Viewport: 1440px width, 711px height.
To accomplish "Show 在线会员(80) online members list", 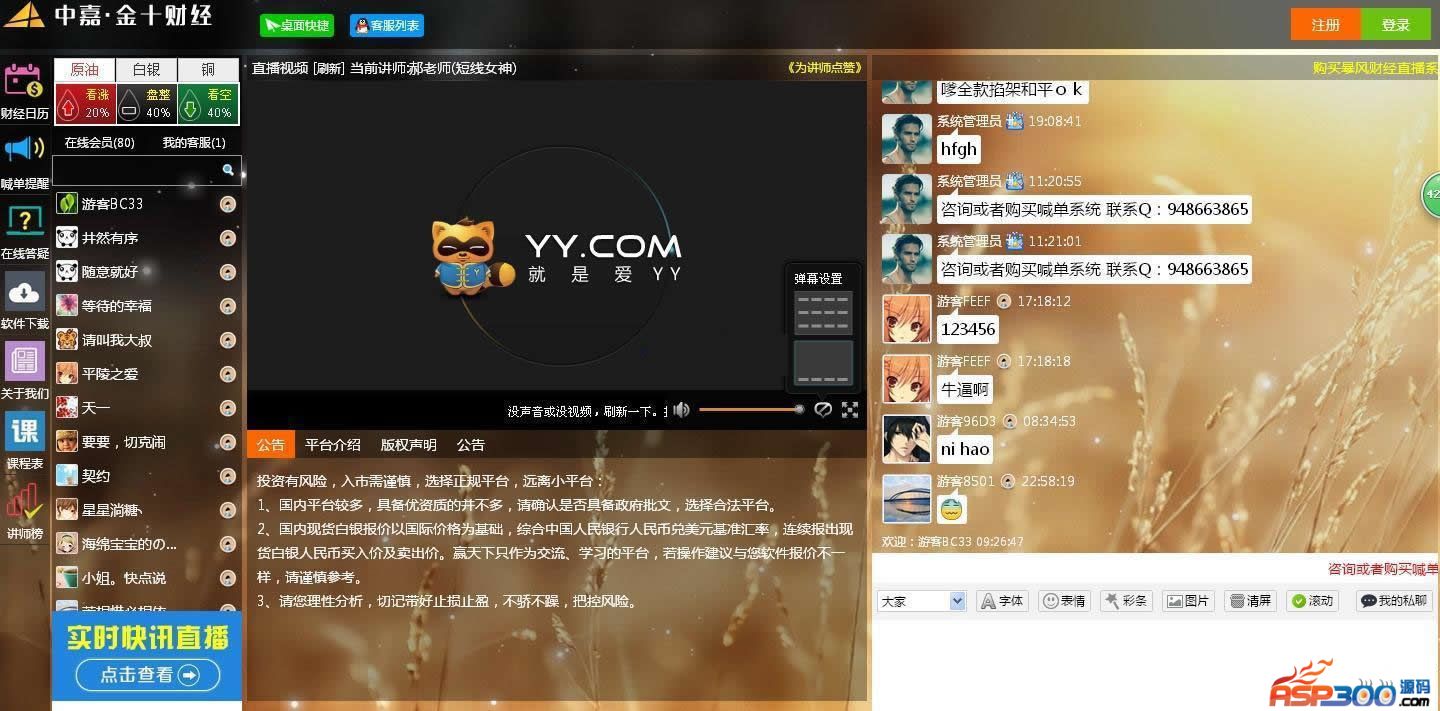I will click(99, 143).
